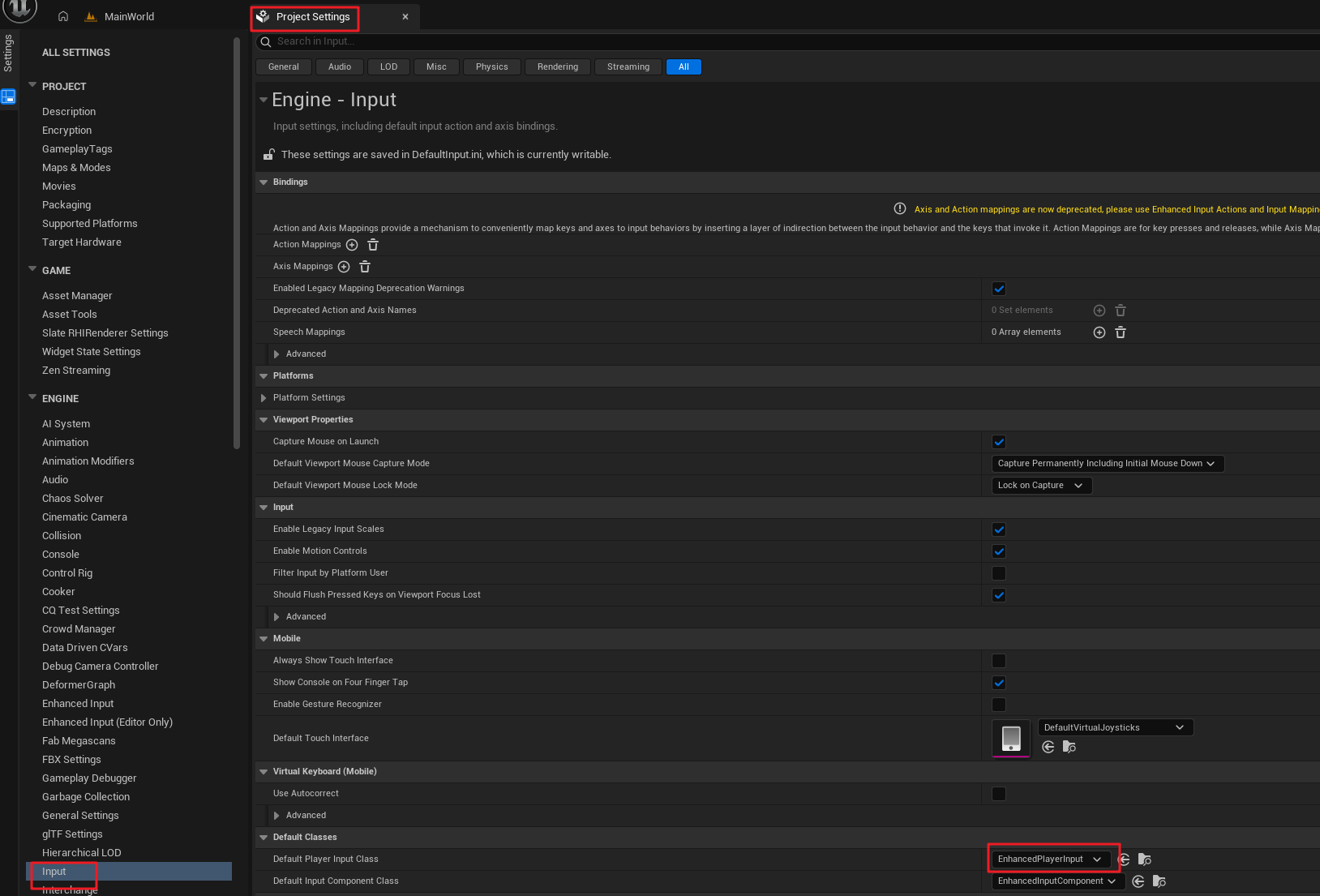Select the LOD filter tab

(389, 67)
